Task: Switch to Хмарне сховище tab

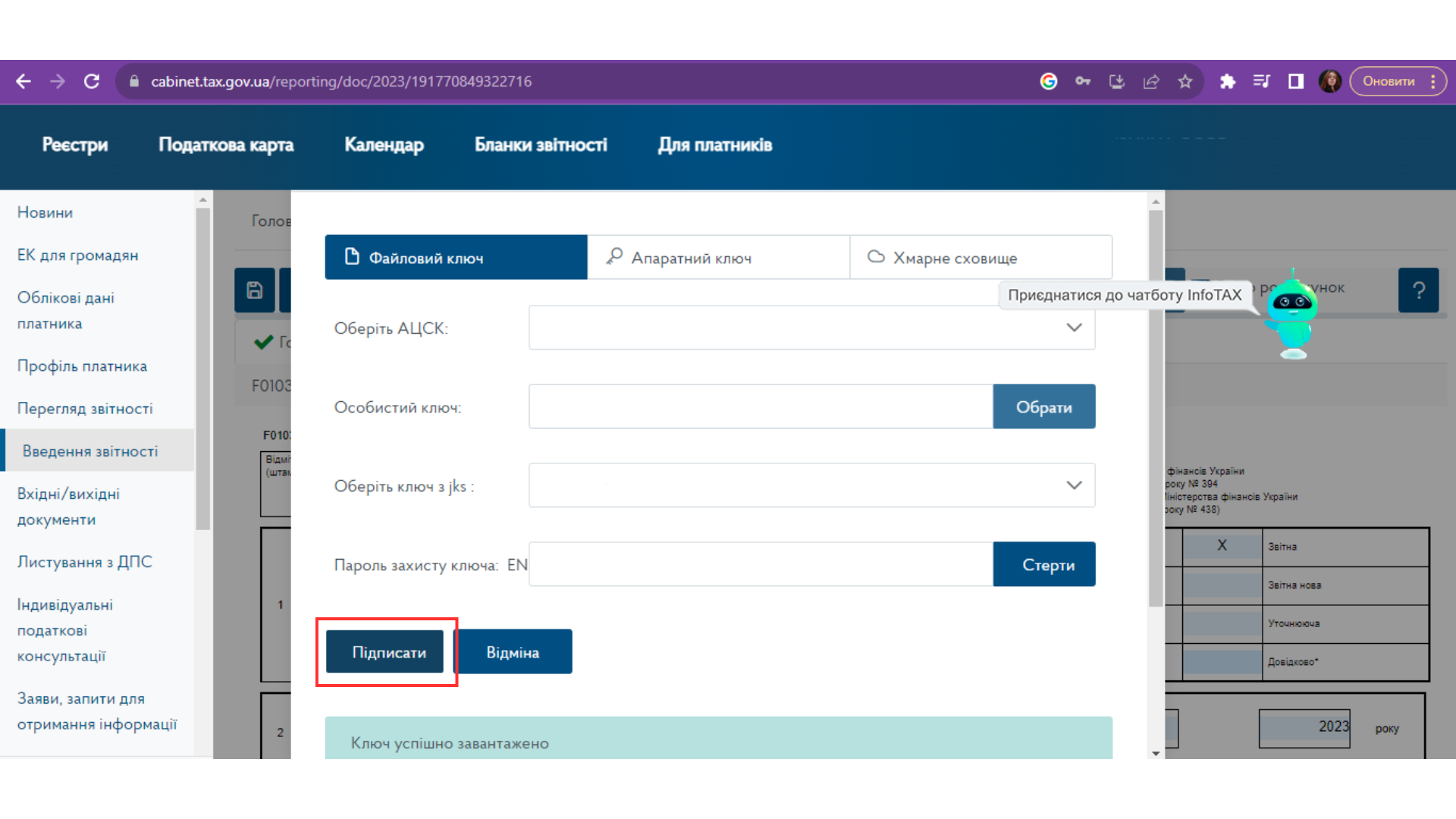Action: pyautogui.click(x=981, y=258)
